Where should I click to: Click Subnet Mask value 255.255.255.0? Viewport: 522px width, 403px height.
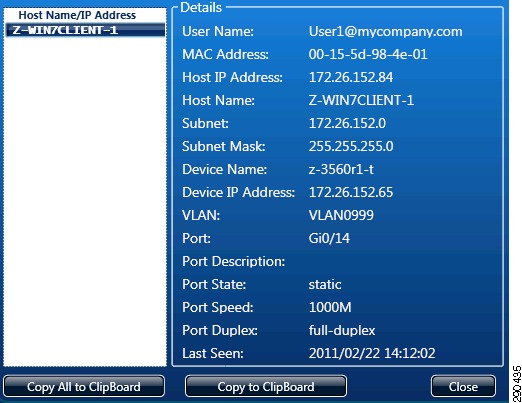click(351, 146)
